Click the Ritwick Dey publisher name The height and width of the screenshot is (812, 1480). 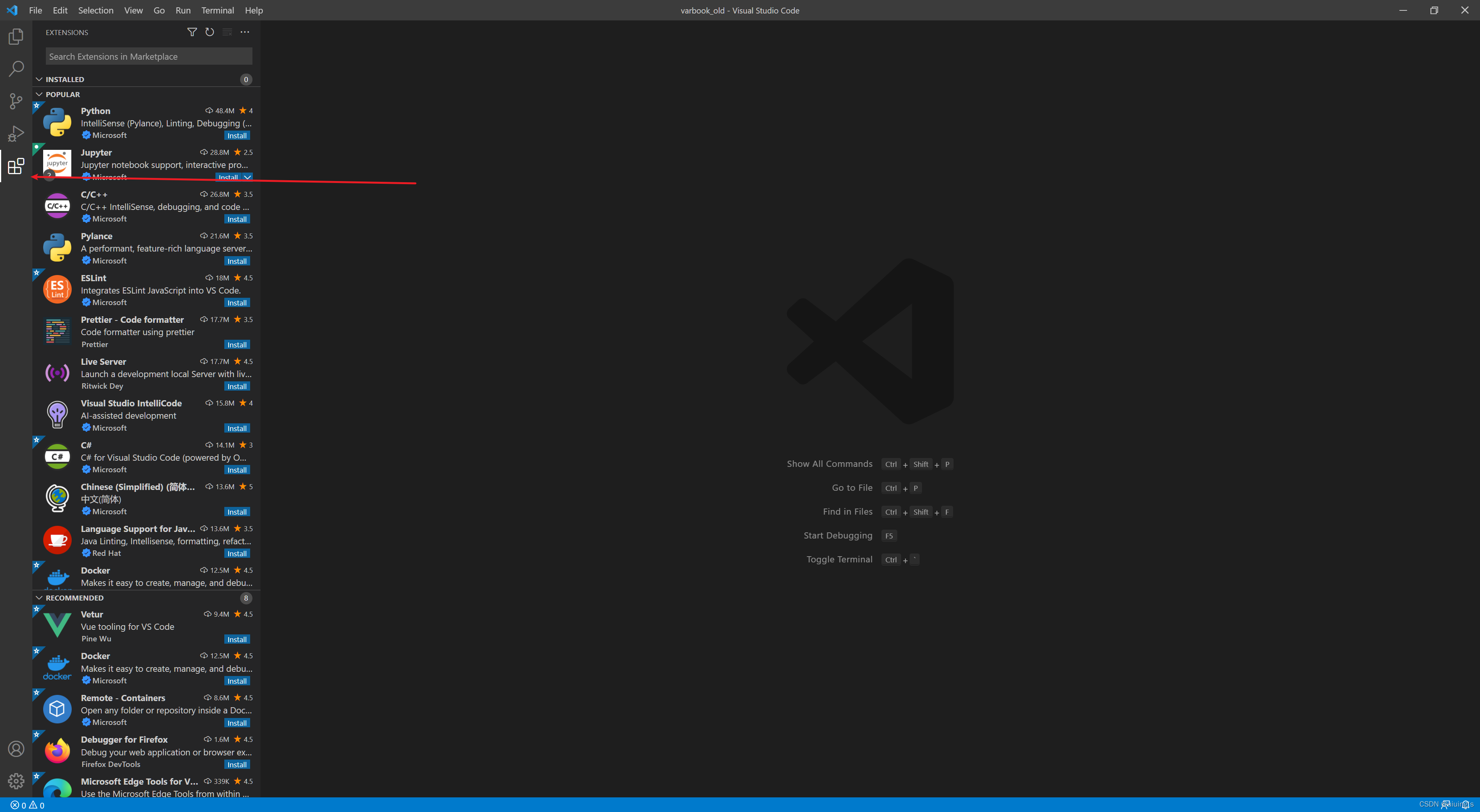[x=102, y=386]
